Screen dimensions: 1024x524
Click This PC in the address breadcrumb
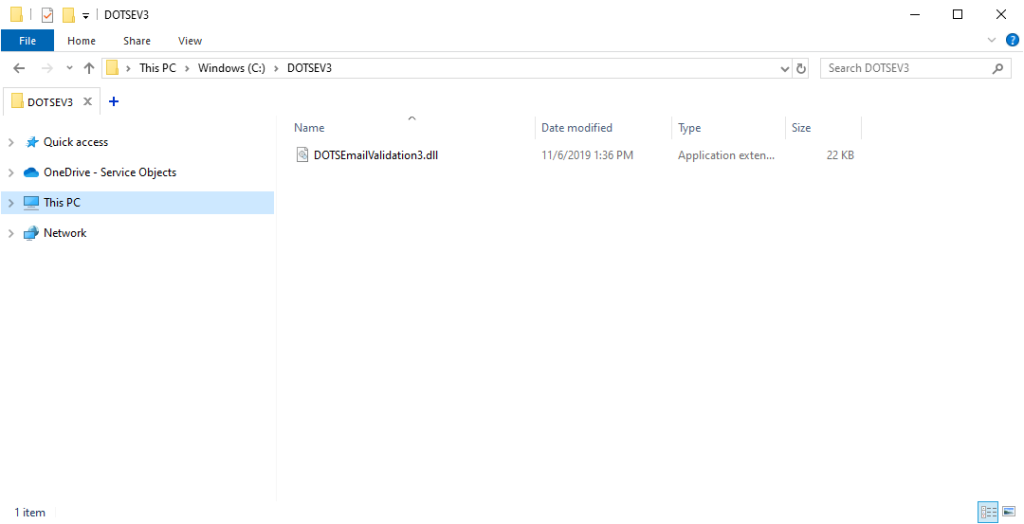click(x=158, y=68)
